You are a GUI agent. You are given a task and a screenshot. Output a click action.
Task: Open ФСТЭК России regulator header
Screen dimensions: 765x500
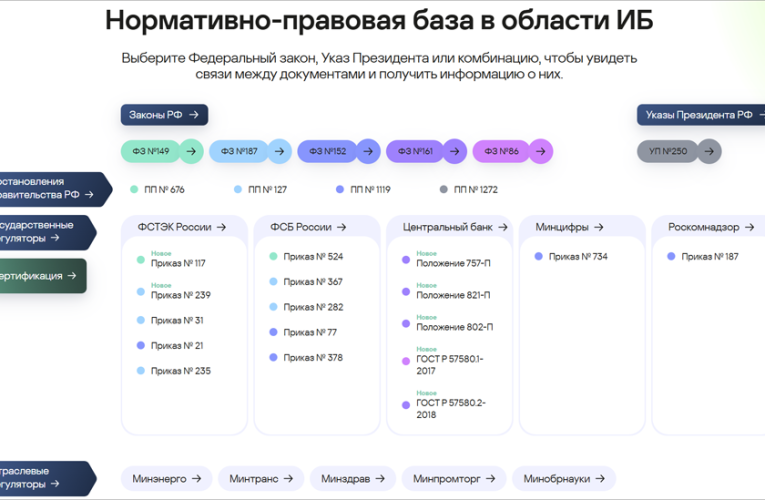(184, 227)
